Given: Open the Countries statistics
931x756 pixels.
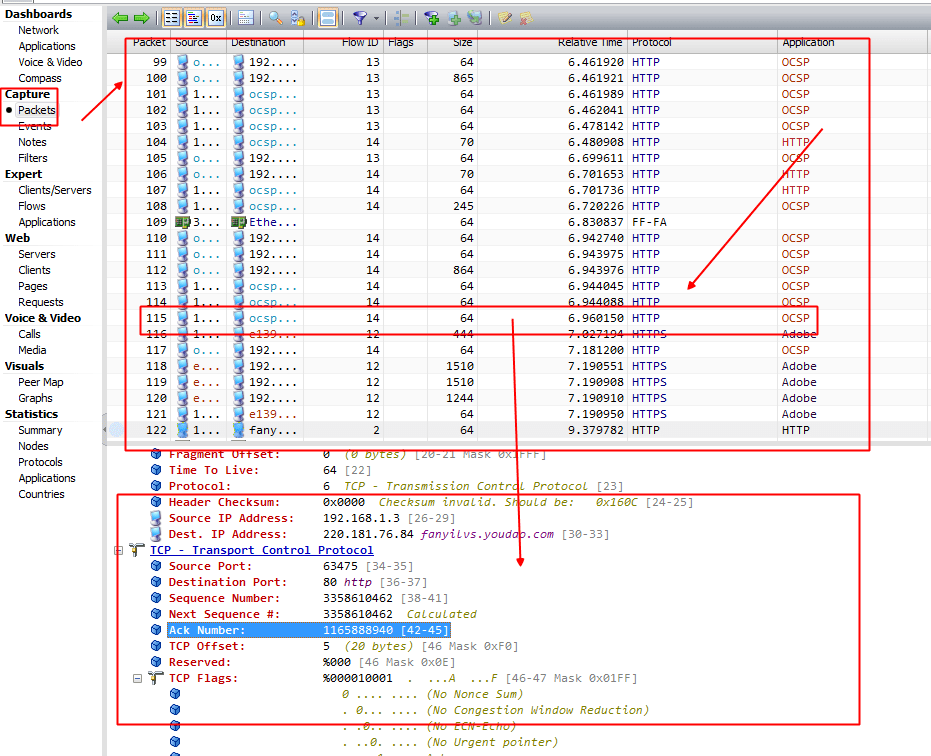Looking at the screenshot, I should (41, 495).
